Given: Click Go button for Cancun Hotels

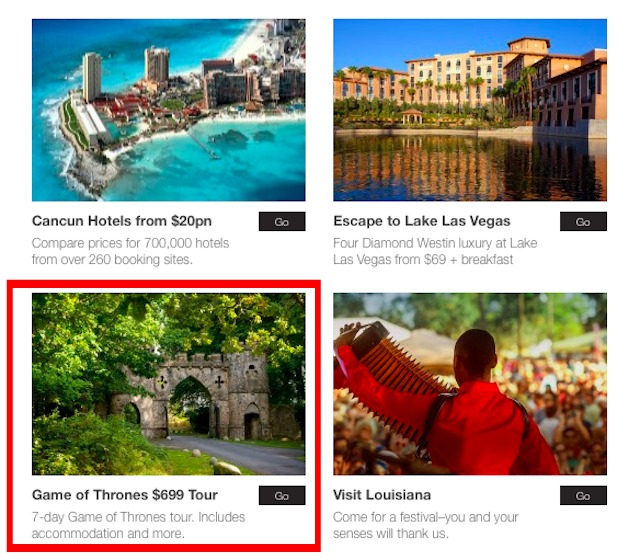Looking at the screenshot, I should (x=282, y=221).
